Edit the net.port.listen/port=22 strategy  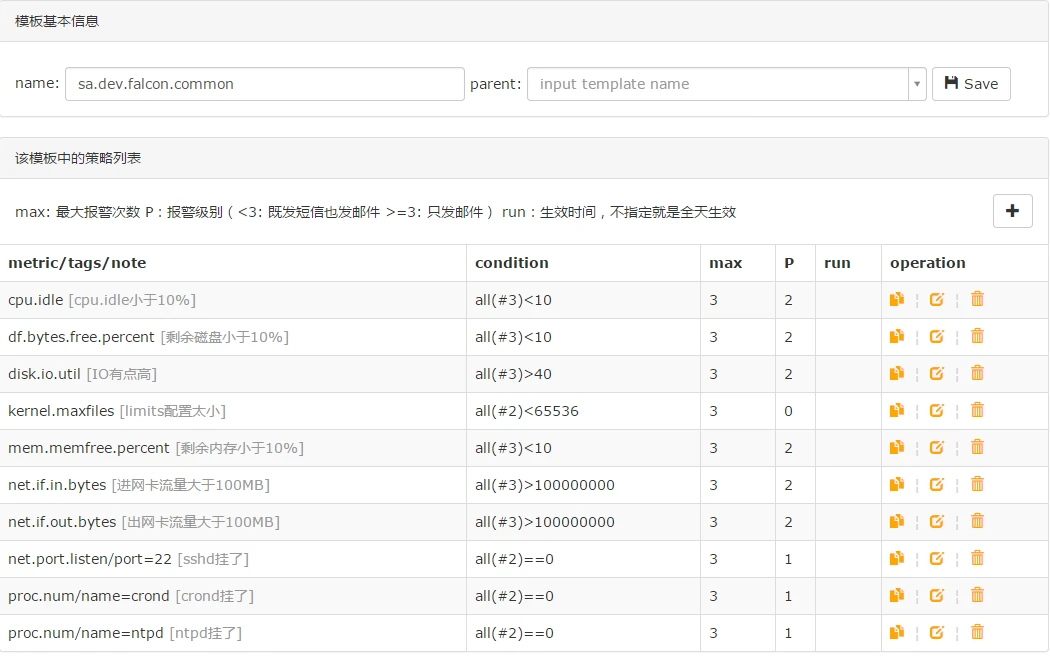click(937, 558)
